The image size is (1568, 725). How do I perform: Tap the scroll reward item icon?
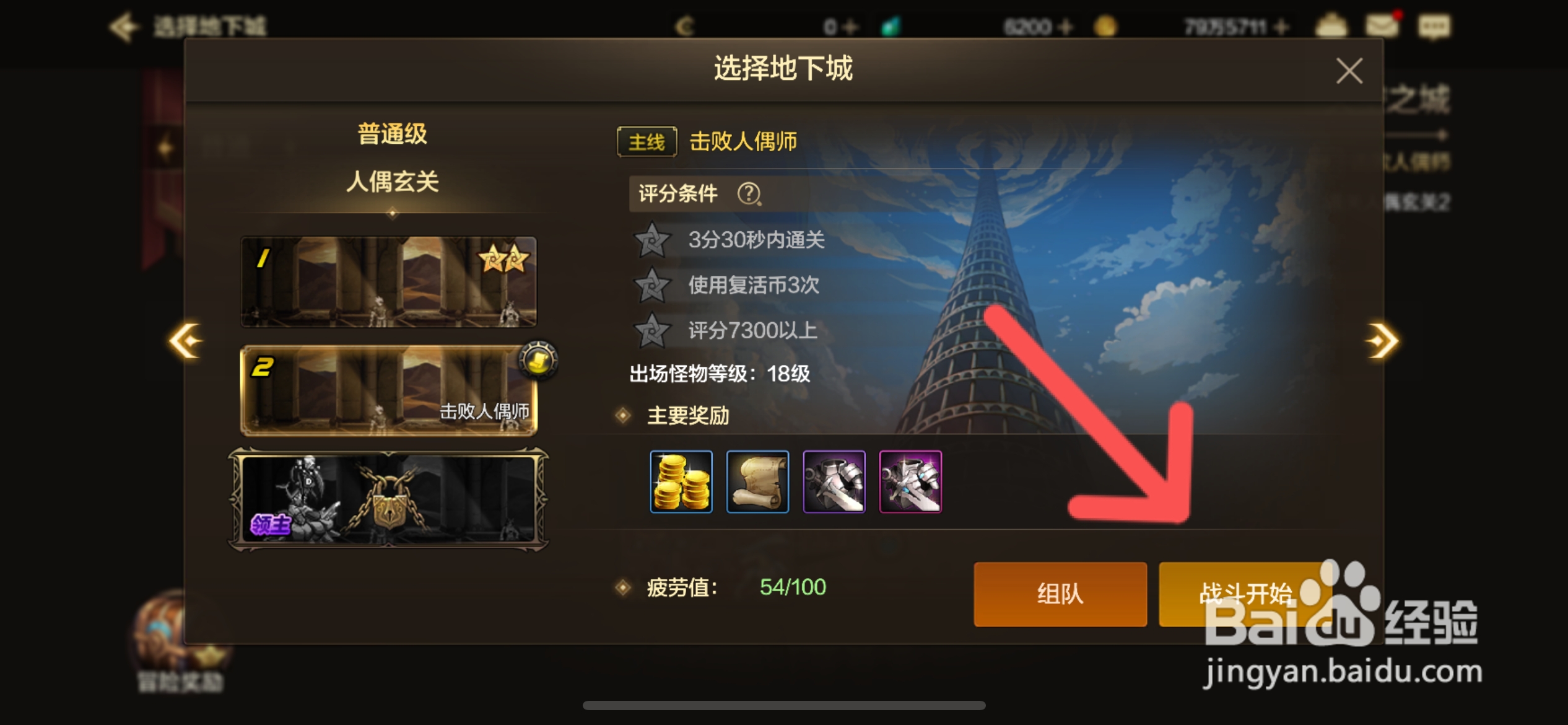[x=757, y=481]
